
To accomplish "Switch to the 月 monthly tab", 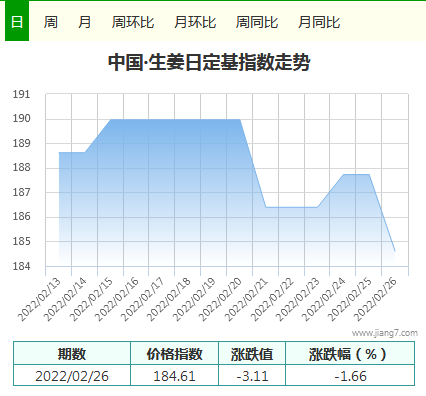I will [x=84, y=22].
